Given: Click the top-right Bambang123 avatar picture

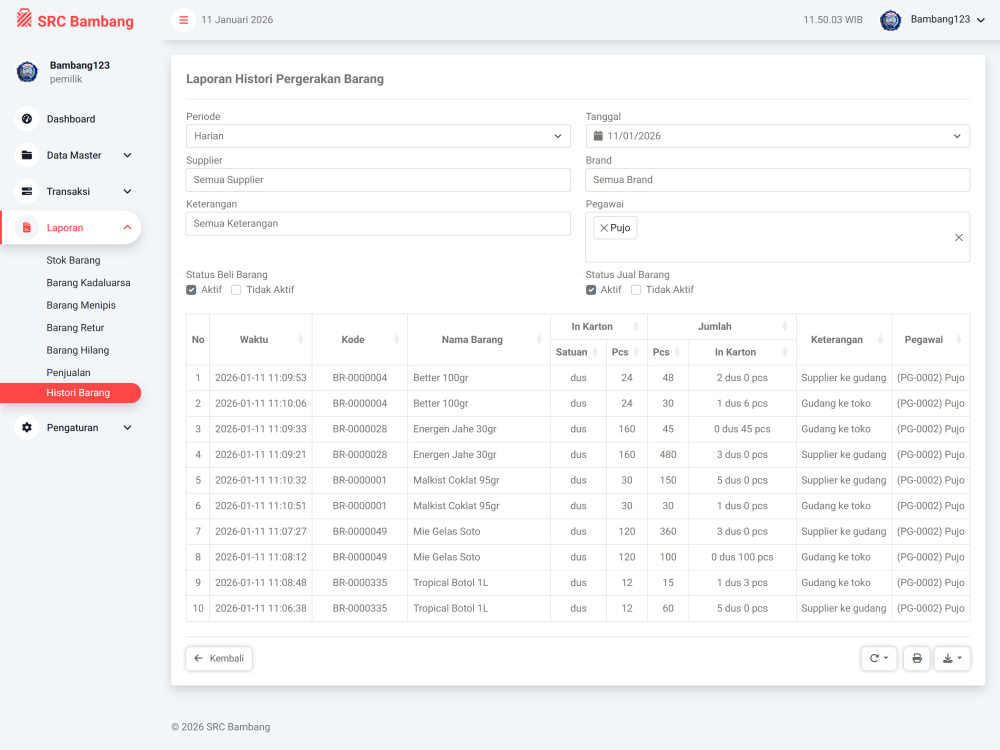Looking at the screenshot, I should point(890,20).
